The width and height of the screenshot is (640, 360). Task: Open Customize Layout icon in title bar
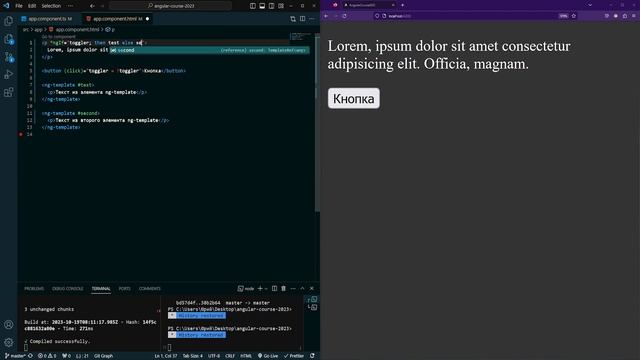point(281,6)
